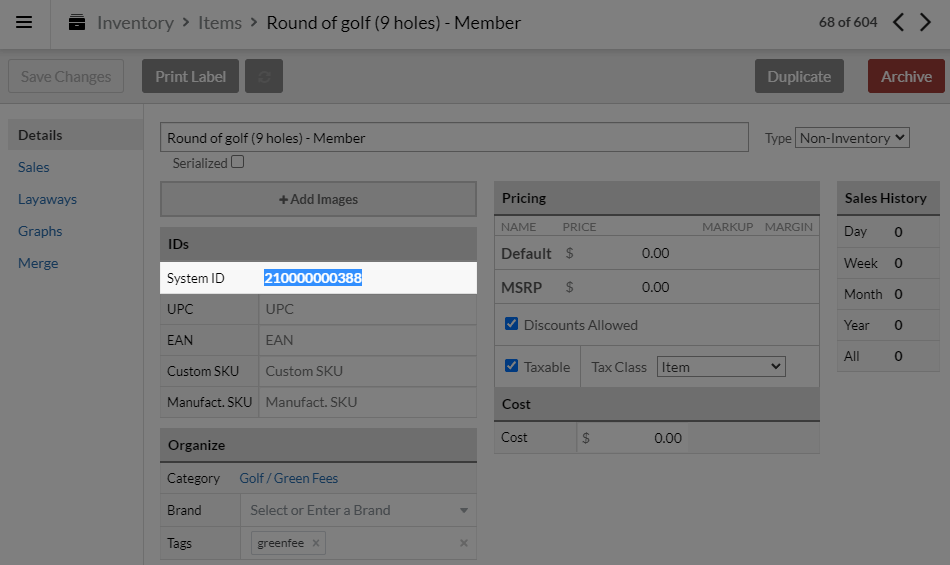Image resolution: width=950 pixels, height=565 pixels.
Task: Click the Duplicate button
Action: pyautogui.click(x=799, y=76)
